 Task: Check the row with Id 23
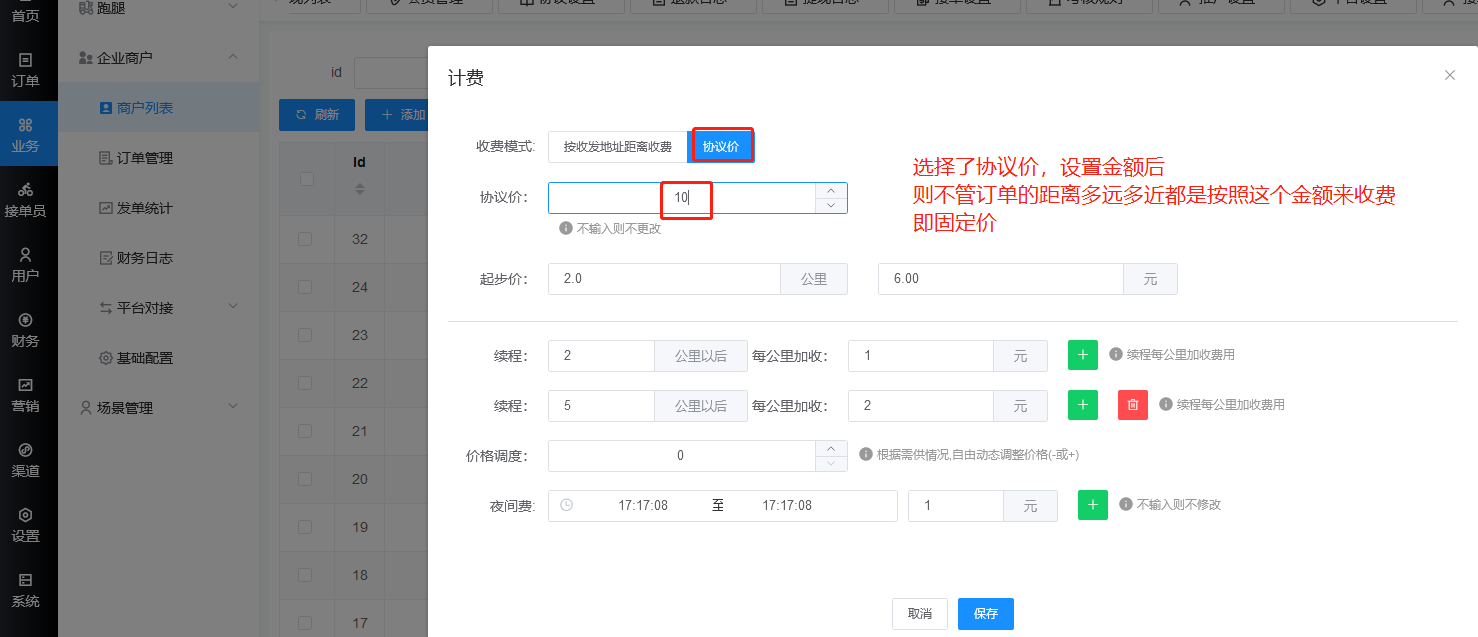click(305, 335)
